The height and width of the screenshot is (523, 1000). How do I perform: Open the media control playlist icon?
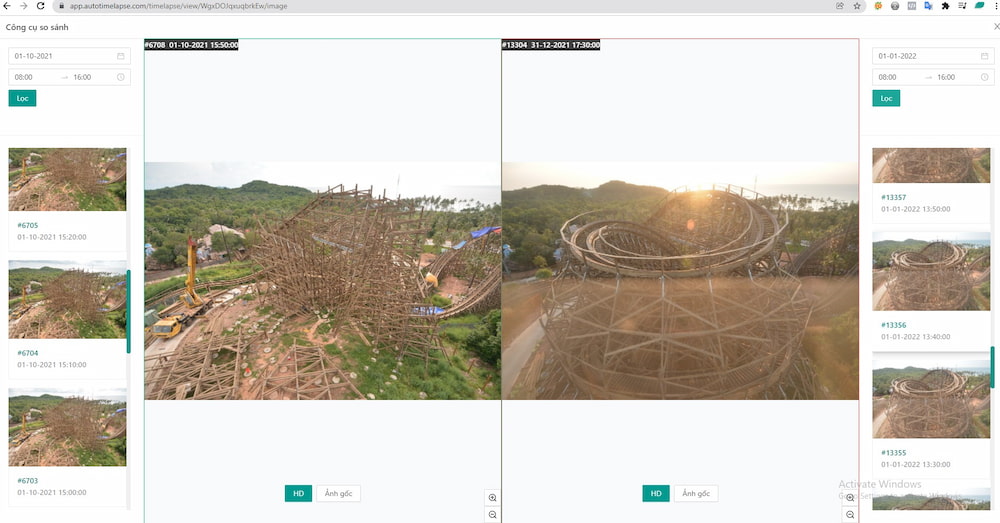click(962, 6)
